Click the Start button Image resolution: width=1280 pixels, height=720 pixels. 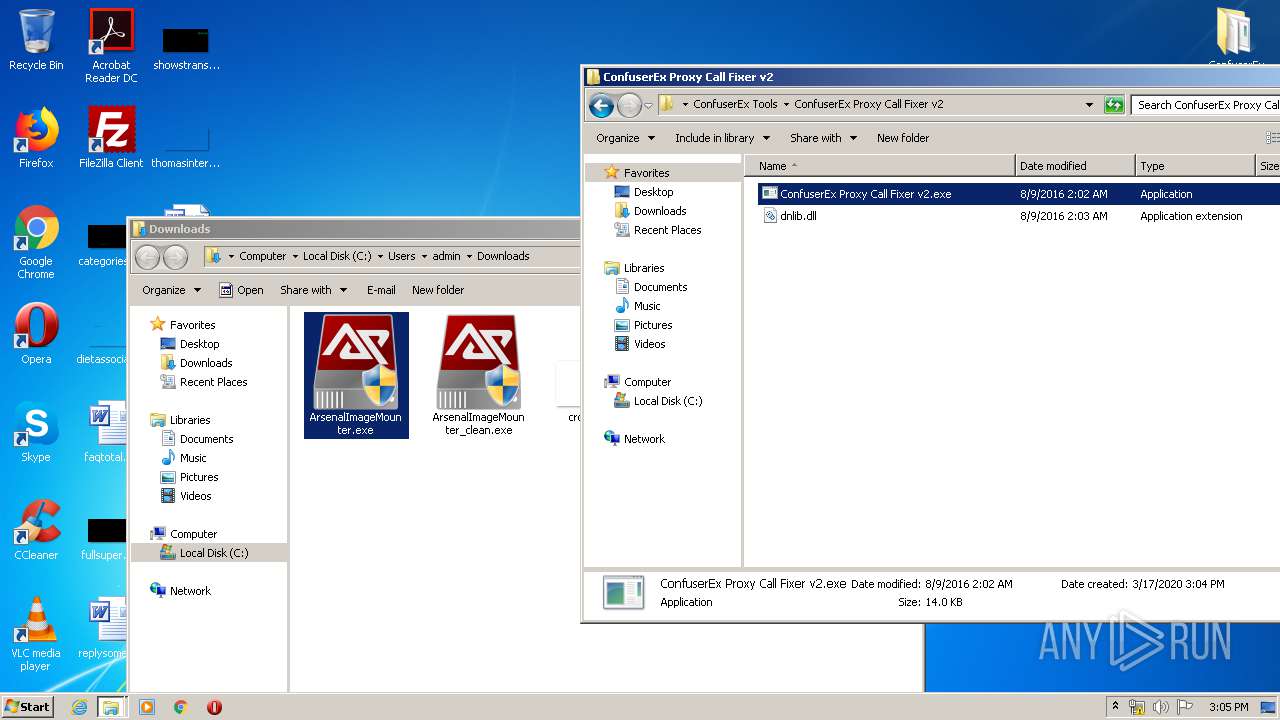coord(28,706)
